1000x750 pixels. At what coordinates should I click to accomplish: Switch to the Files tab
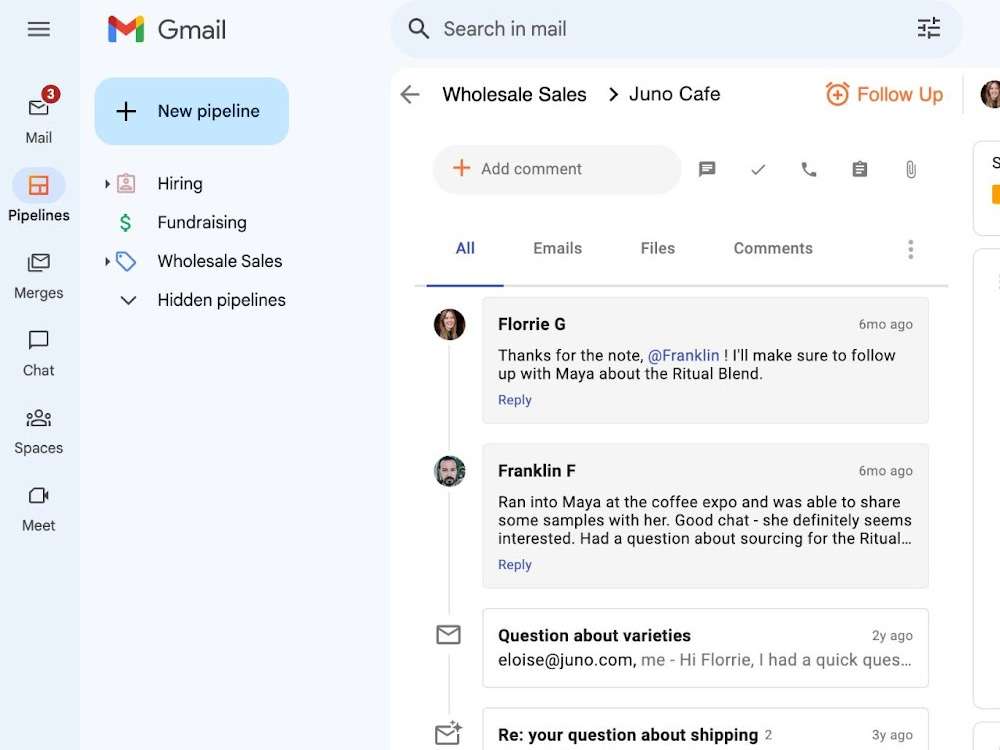(x=658, y=249)
